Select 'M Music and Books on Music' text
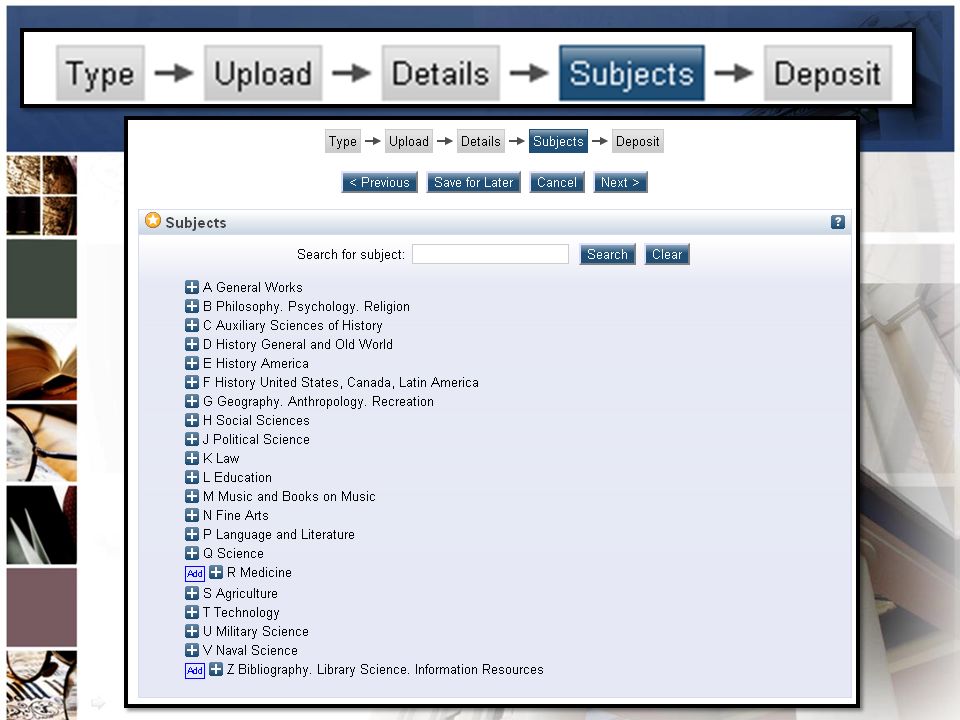Screen dimensions: 960x720 tap(289, 497)
